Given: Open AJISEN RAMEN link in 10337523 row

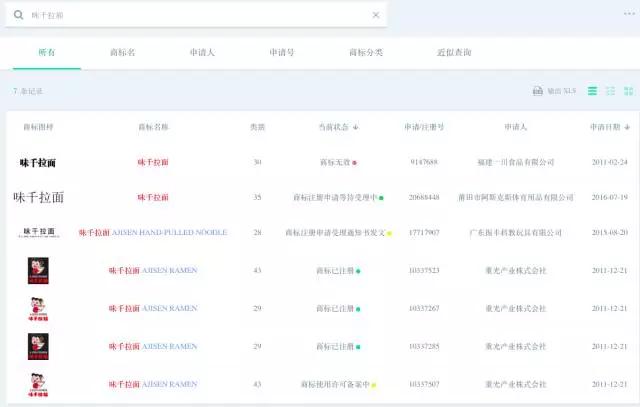Looking at the screenshot, I should (153, 270).
